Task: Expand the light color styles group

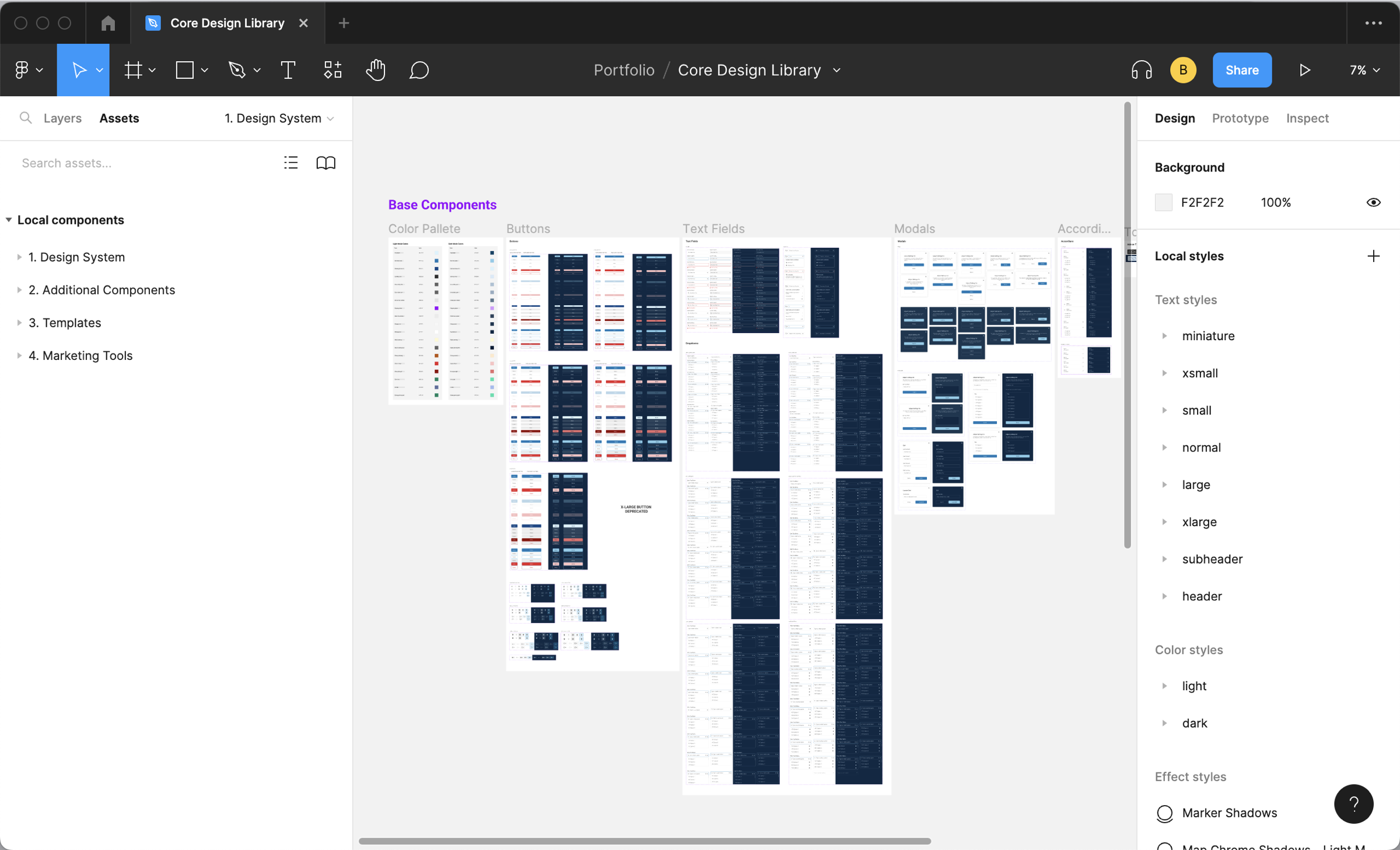Action: click(x=1164, y=685)
